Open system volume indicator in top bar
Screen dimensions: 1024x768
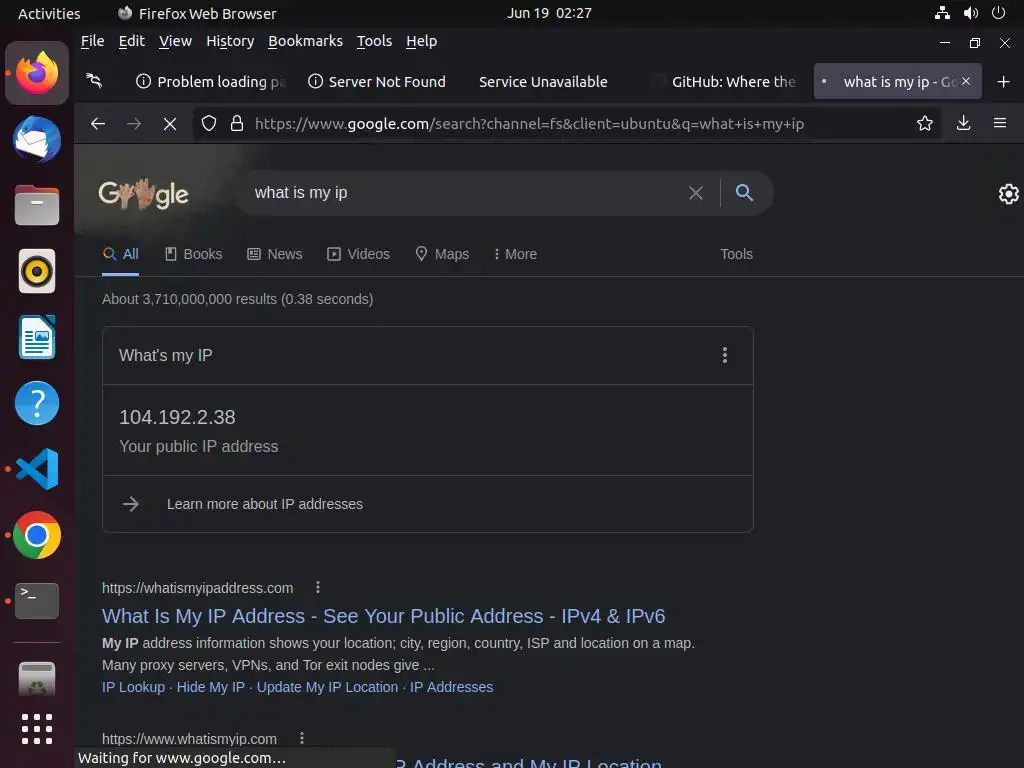click(971, 13)
